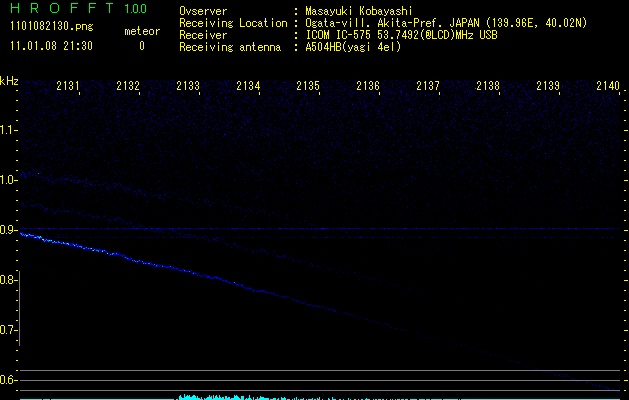Image resolution: width=629 pixels, height=400 pixels.
Task: Click the 0.6 kHz axis label
Action: point(9,380)
